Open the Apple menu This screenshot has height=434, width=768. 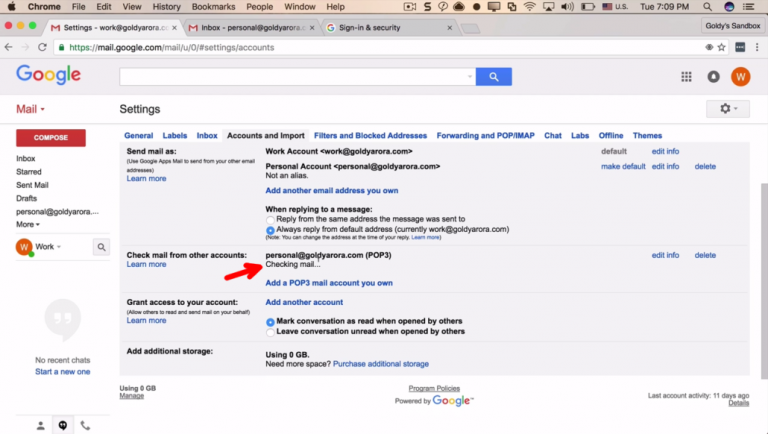(11, 6)
